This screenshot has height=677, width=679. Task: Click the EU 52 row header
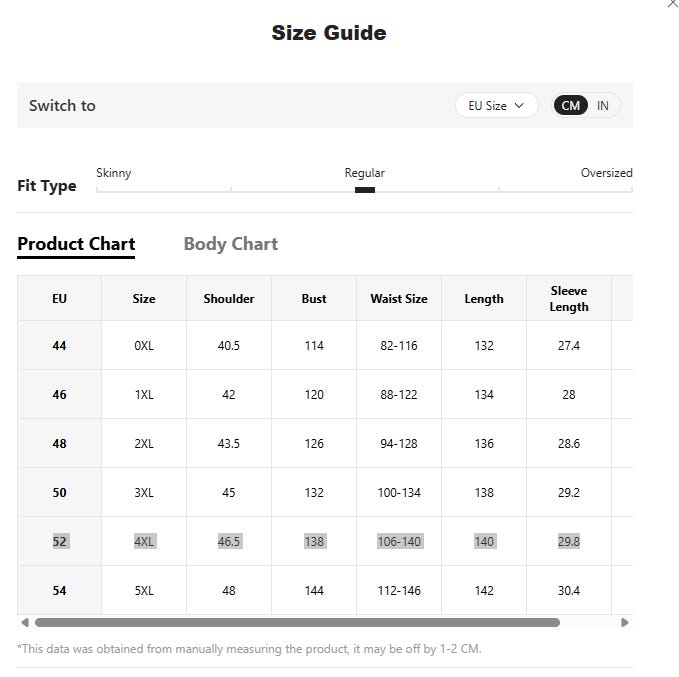[x=59, y=541]
